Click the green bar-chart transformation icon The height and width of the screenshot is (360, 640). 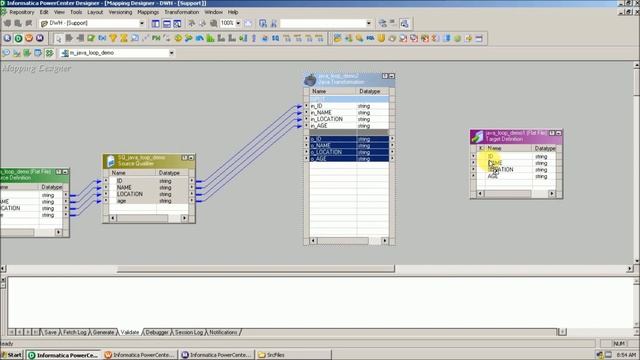coord(210,38)
